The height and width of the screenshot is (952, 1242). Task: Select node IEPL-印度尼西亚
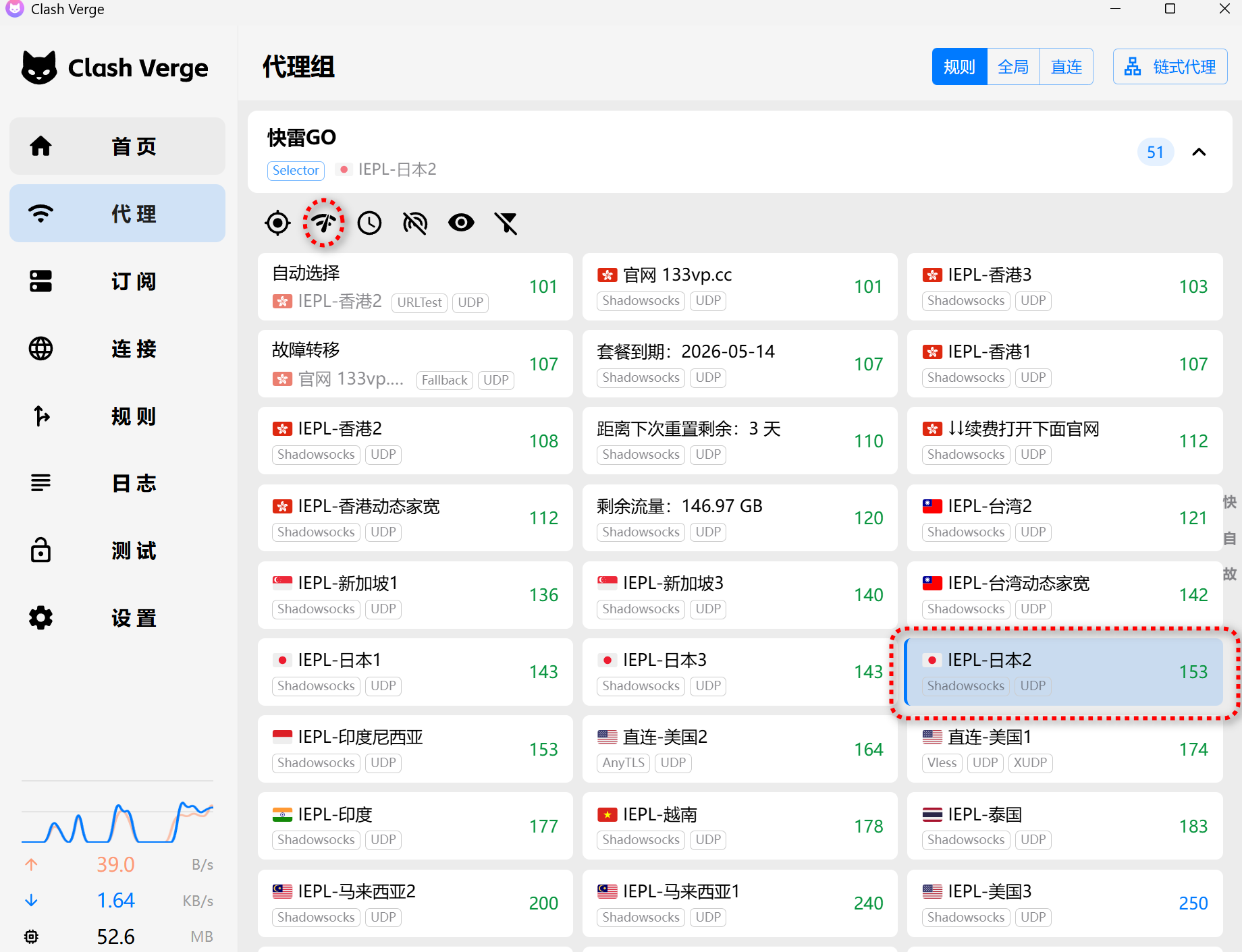coord(415,749)
